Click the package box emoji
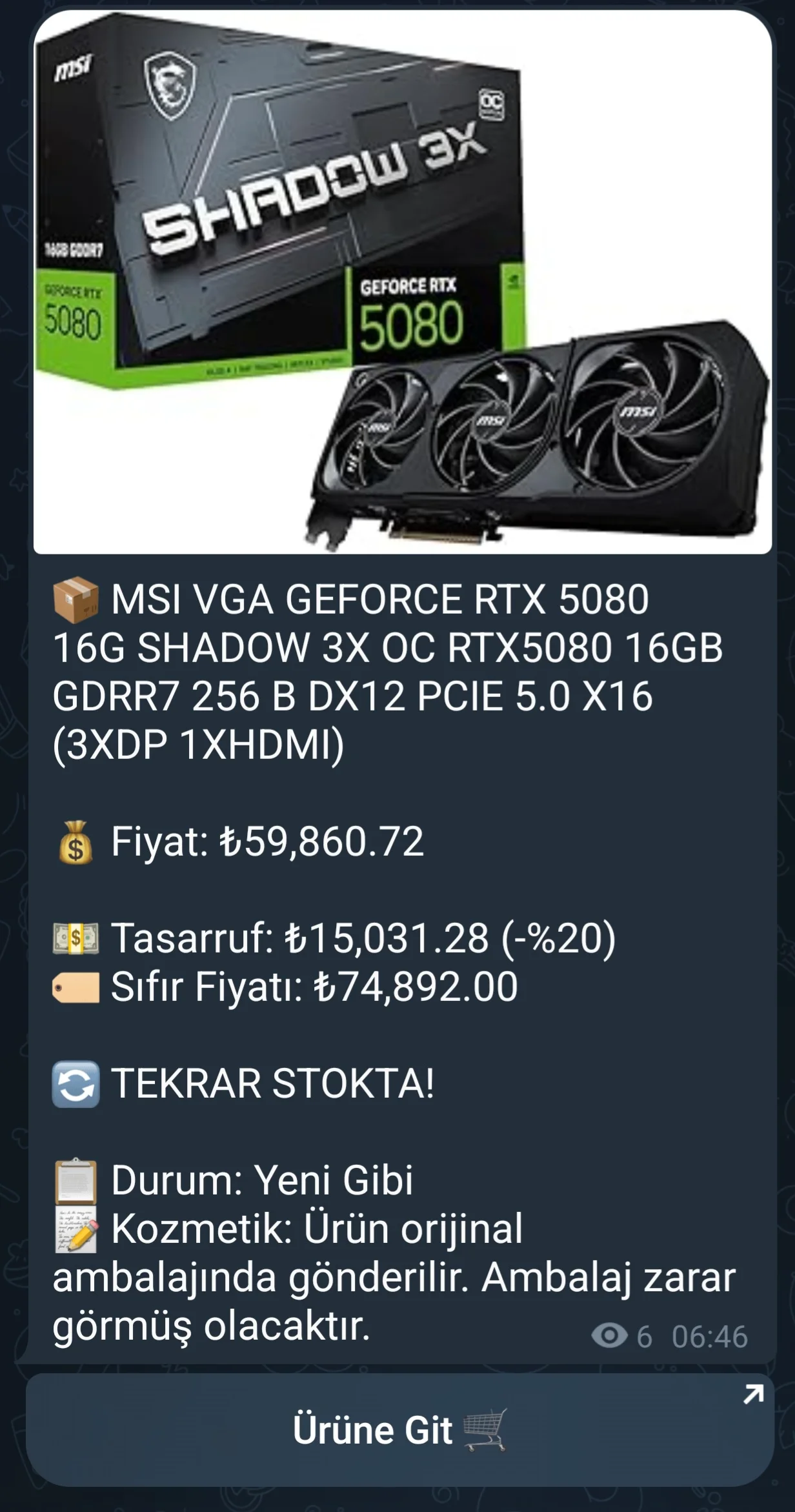The height and width of the screenshot is (1512, 795). (x=76, y=600)
